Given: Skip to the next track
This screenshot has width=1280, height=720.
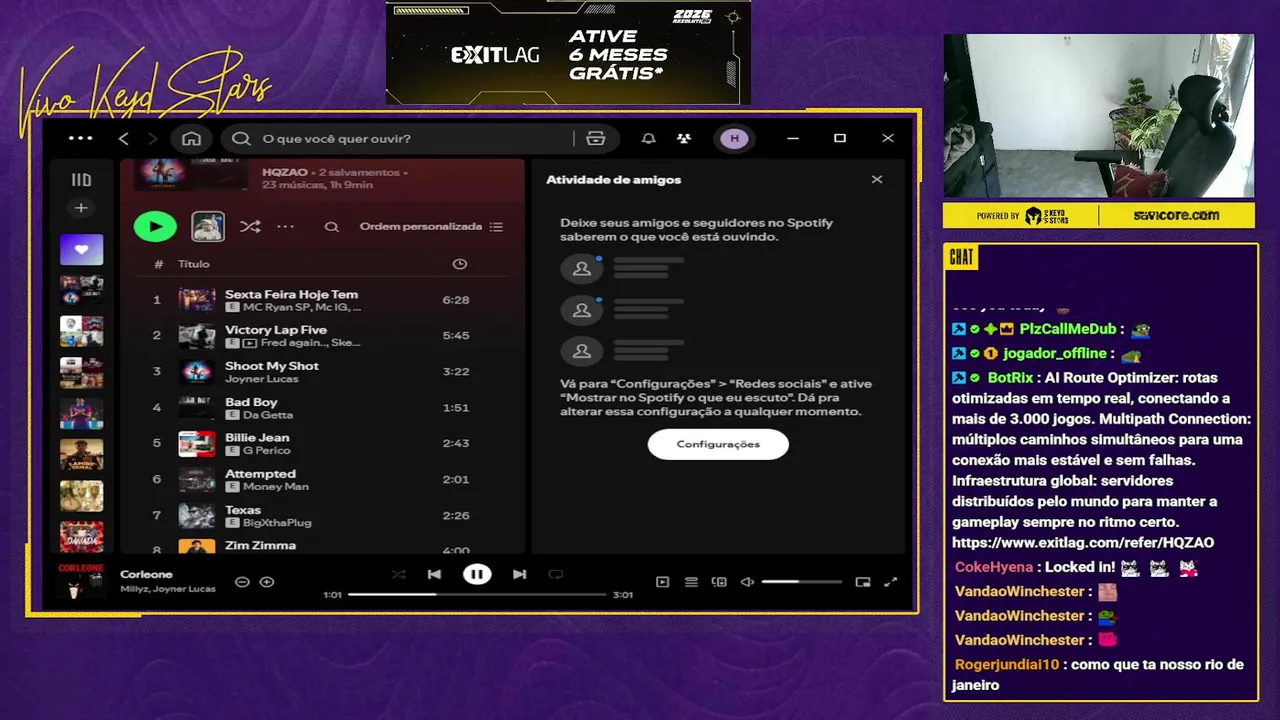Looking at the screenshot, I should (x=519, y=574).
